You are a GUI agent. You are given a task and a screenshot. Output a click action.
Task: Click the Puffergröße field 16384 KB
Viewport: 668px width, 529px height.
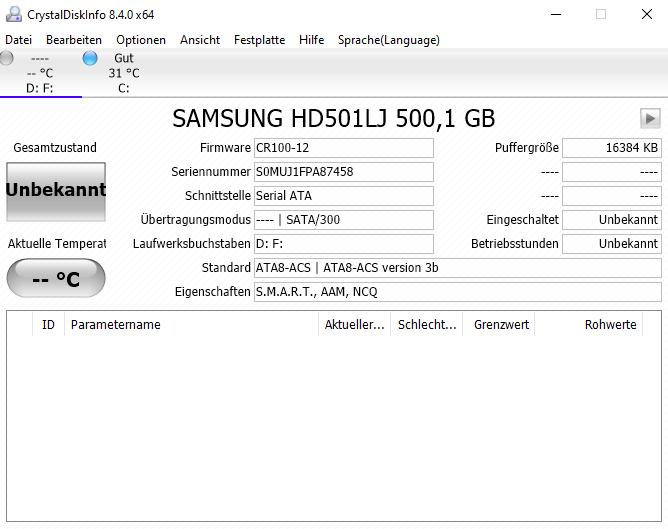tap(612, 148)
